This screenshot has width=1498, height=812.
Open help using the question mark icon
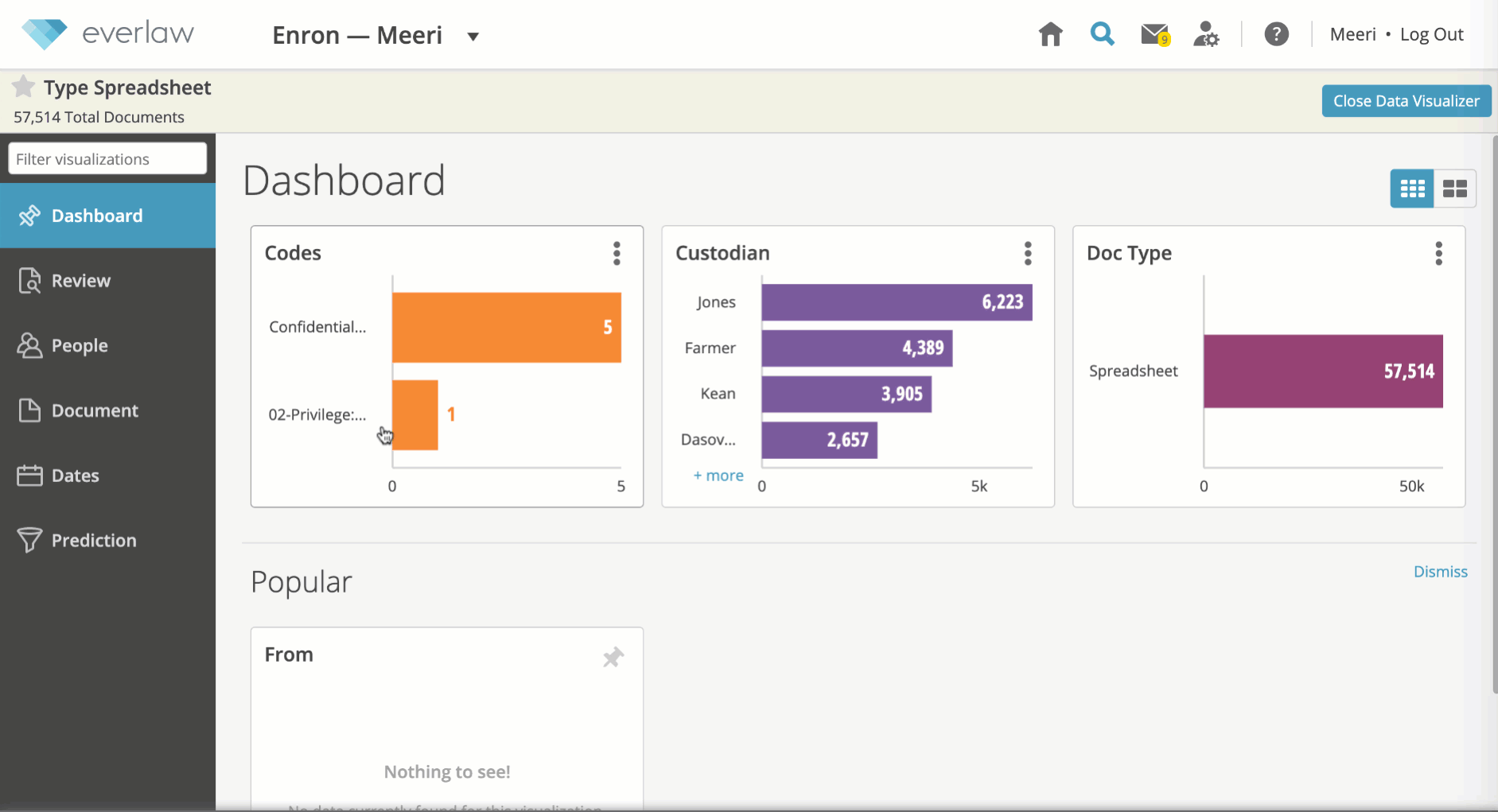click(x=1277, y=33)
